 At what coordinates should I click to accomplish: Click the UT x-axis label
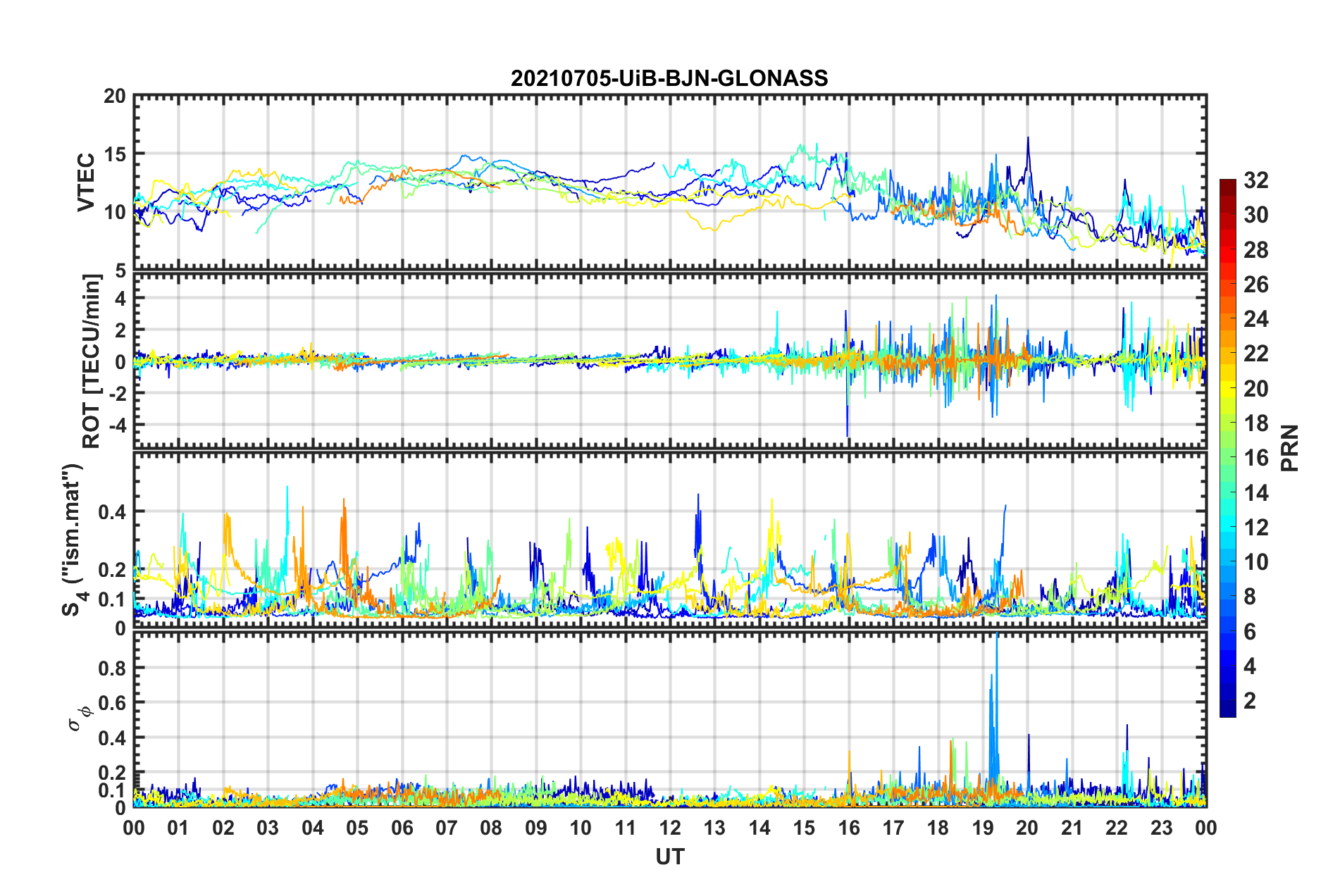670,857
